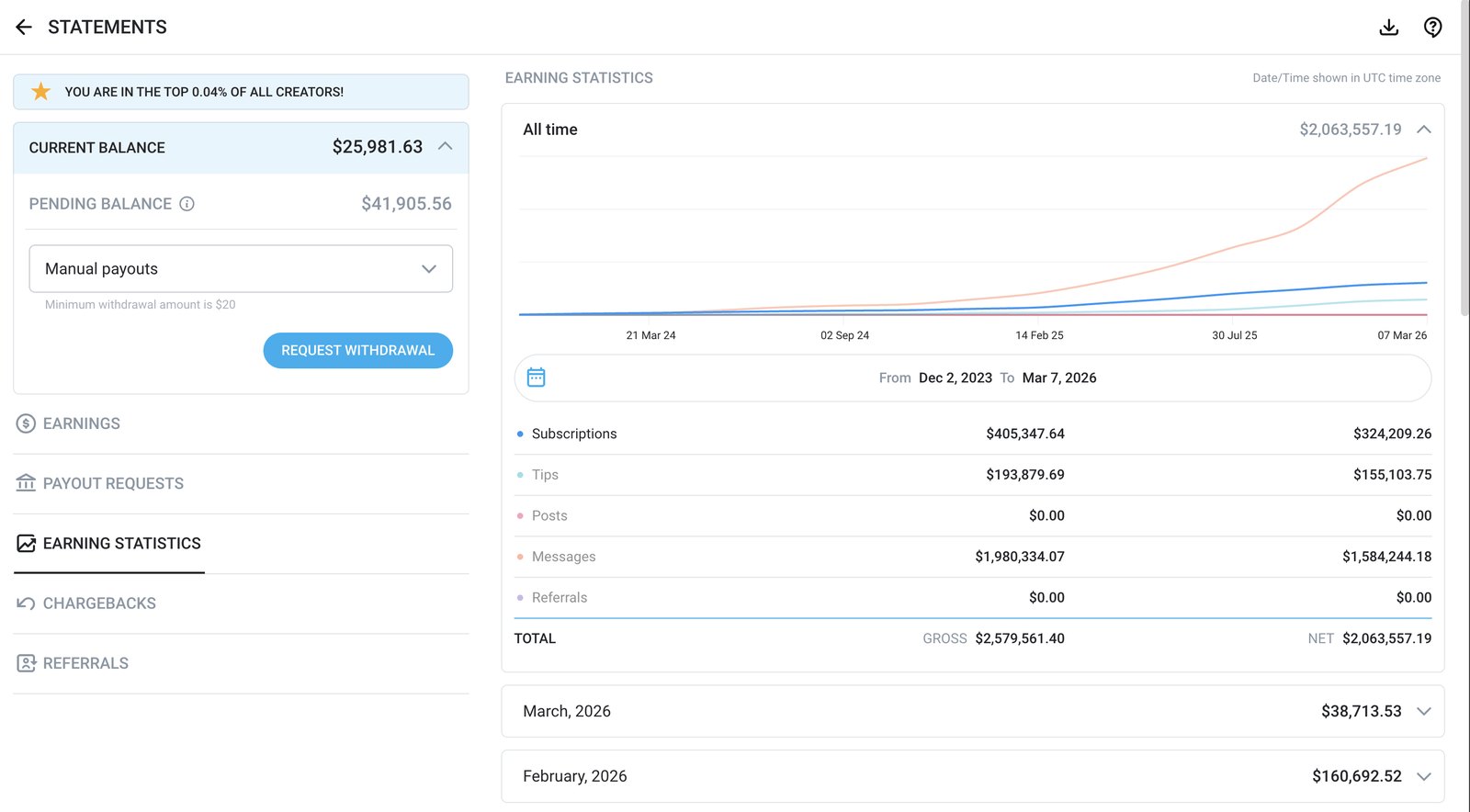Click the gold star icon in top creators banner
1470x812 pixels.
[40, 92]
